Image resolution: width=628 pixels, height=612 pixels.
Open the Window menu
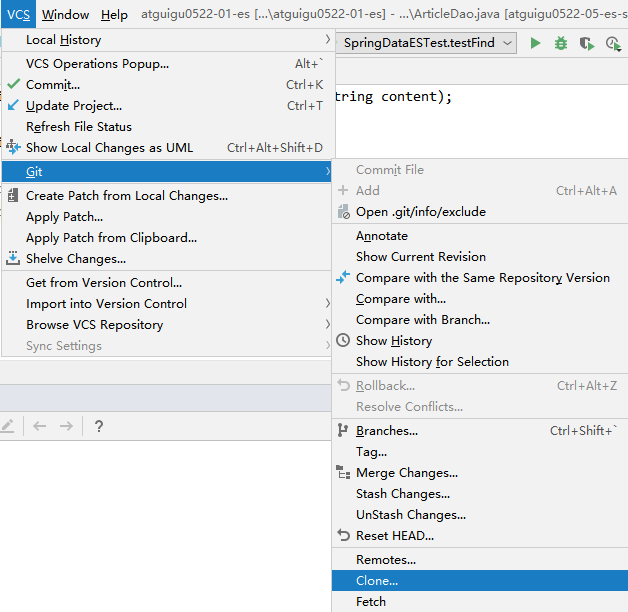click(66, 14)
